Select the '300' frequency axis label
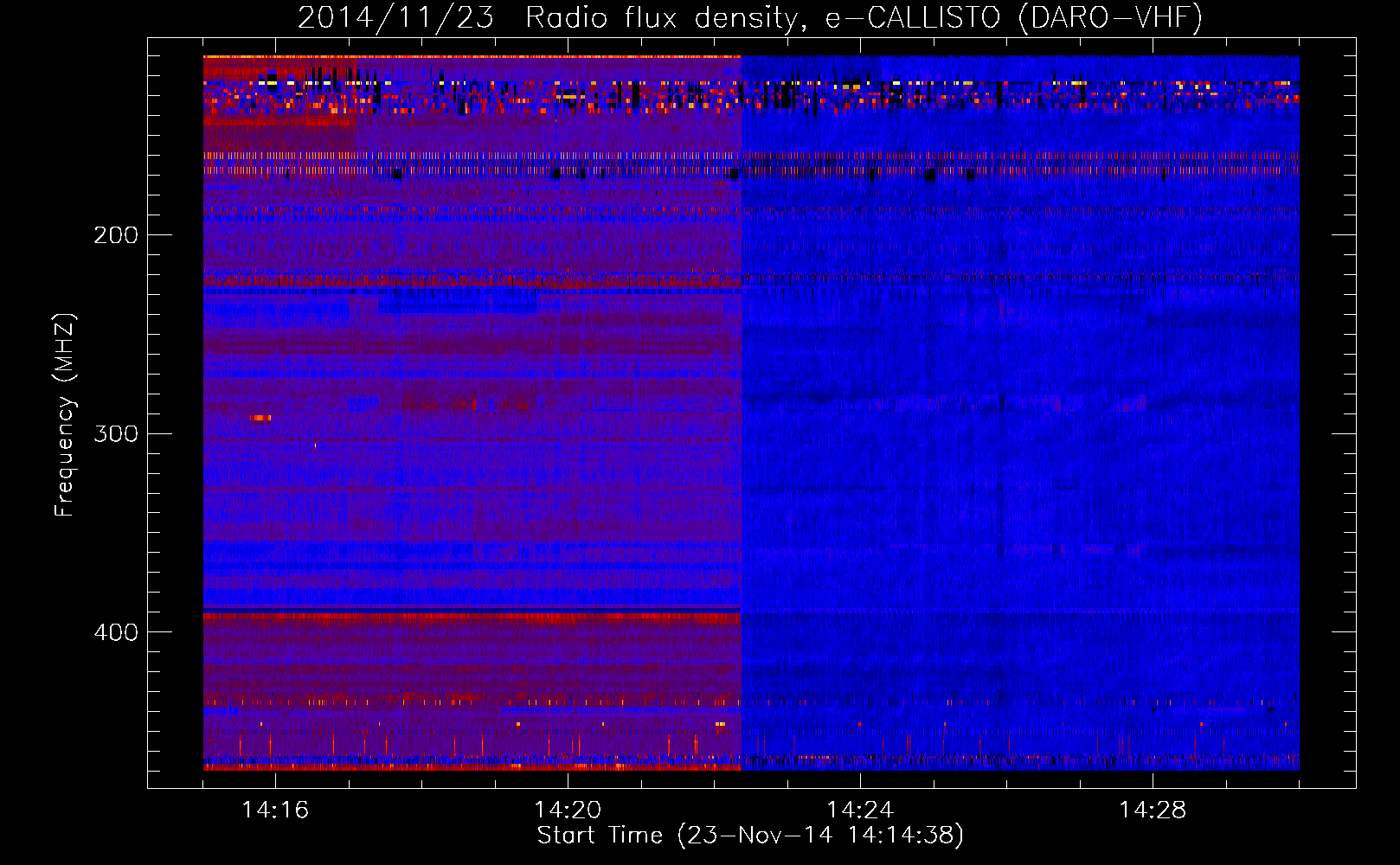Viewport: 1400px width, 865px height. coord(116,433)
